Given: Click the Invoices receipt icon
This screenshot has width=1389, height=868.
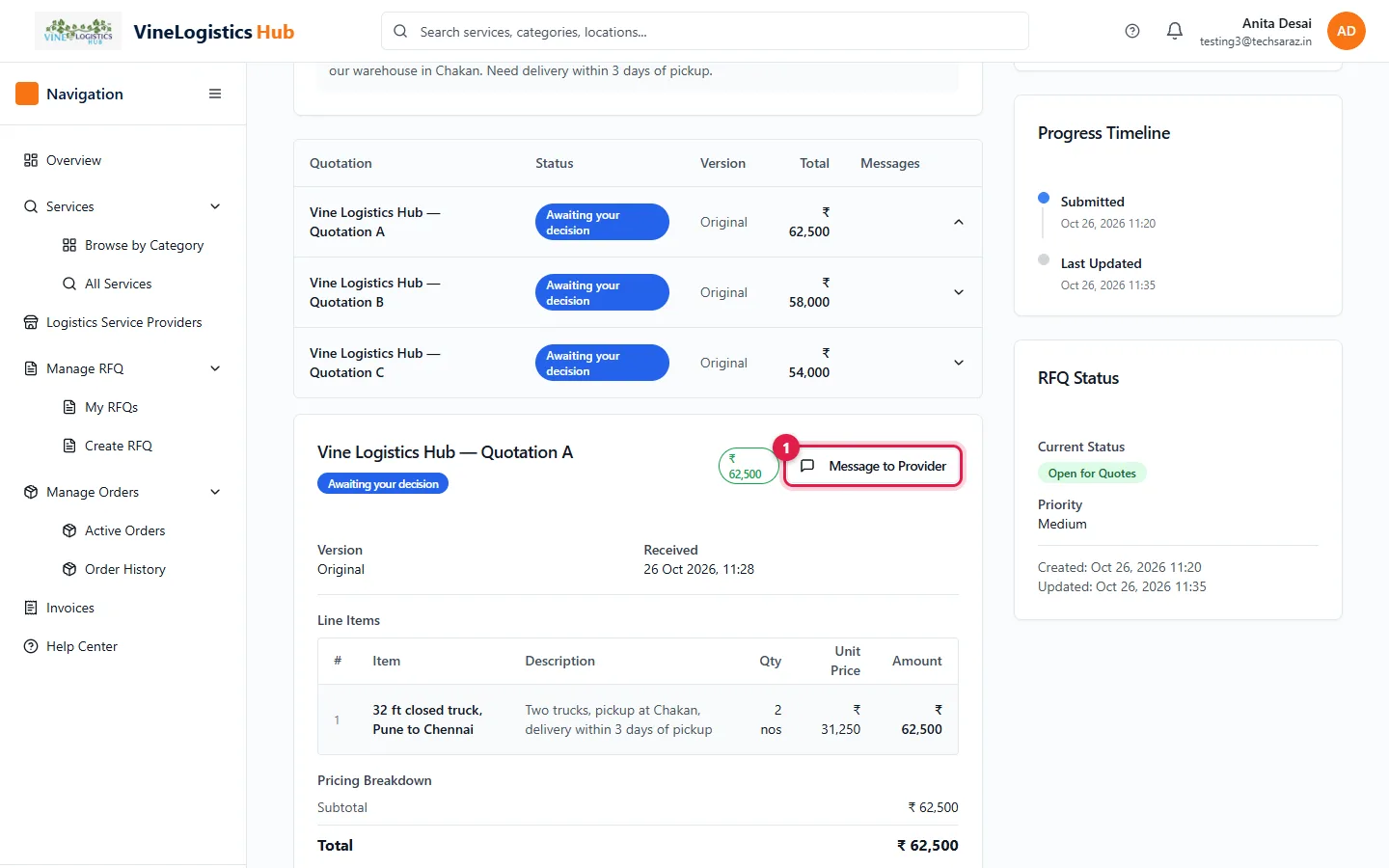Looking at the screenshot, I should [31, 608].
